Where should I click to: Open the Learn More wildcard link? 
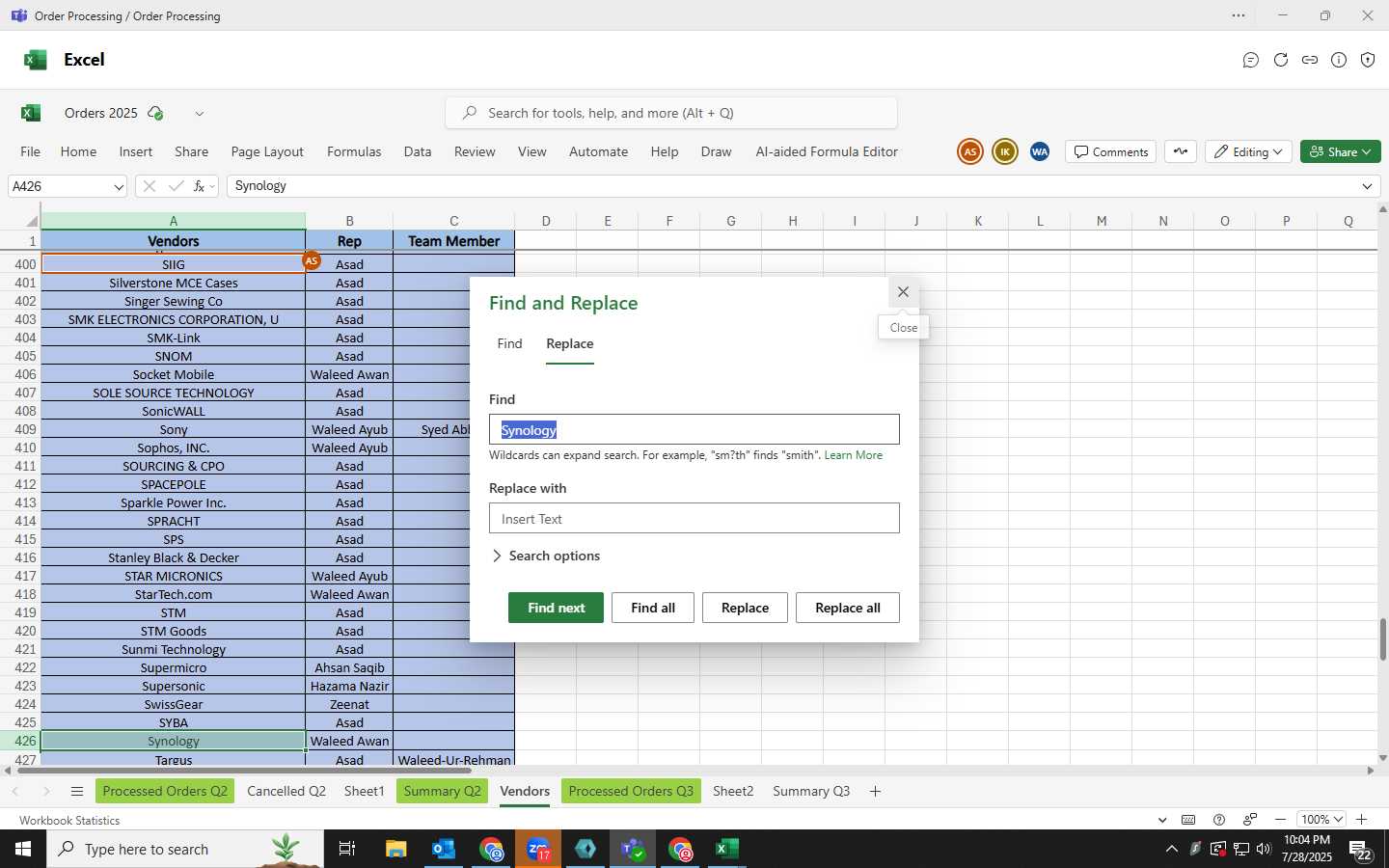pyautogui.click(x=853, y=455)
